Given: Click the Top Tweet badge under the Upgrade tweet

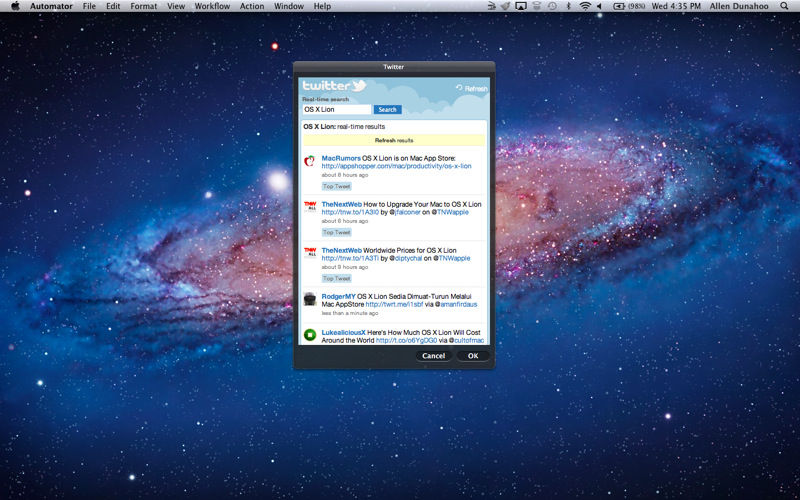Looking at the screenshot, I should (x=336, y=232).
